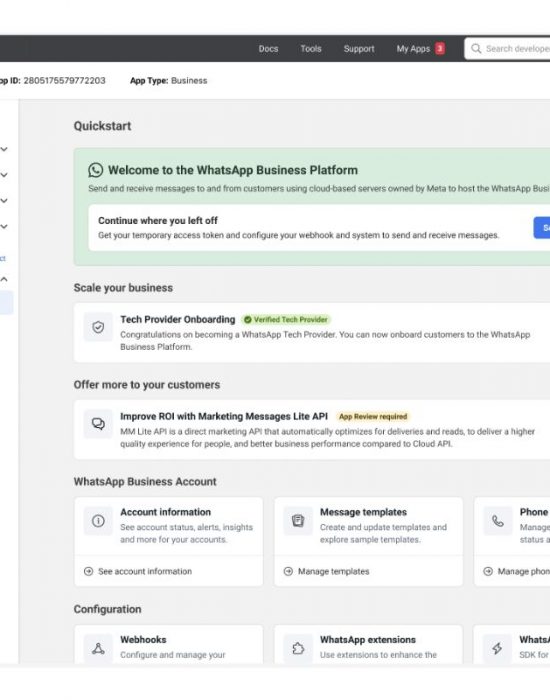The width and height of the screenshot is (550, 700).
Task: Click the lightning bolt SDK icon
Action: click(x=498, y=648)
